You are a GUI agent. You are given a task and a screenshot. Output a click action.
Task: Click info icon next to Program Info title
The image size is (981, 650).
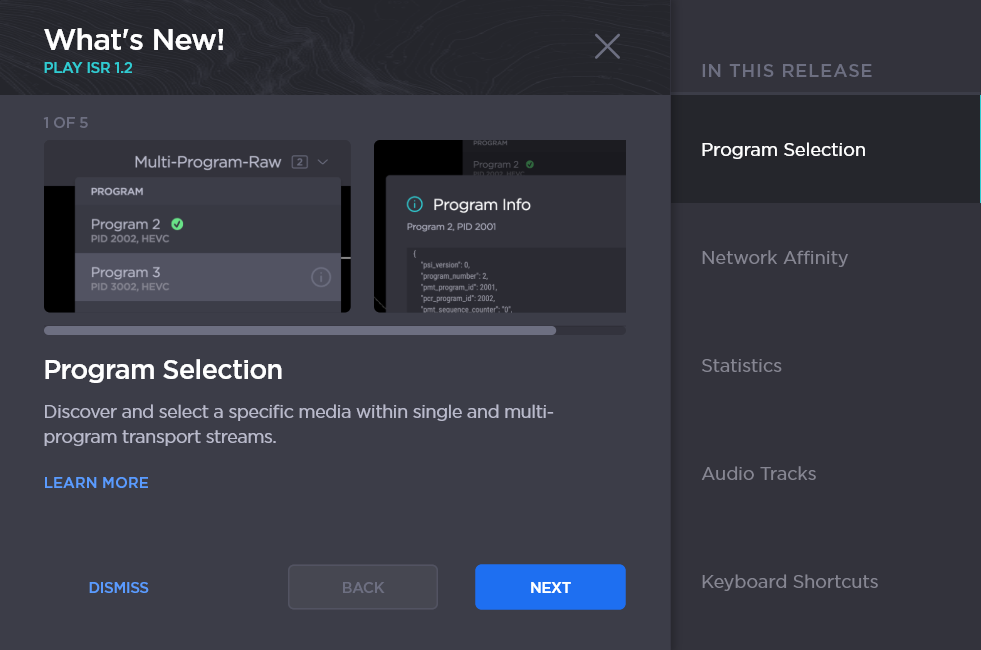tap(415, 205)
